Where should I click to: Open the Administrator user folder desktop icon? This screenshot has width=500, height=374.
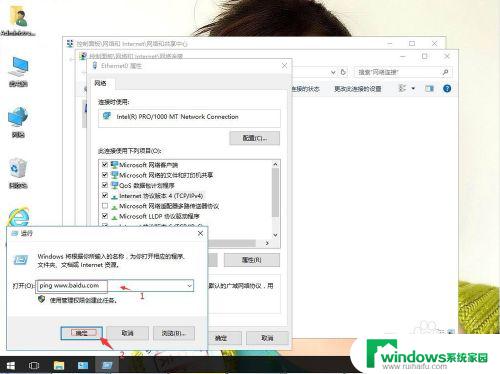[18, 21]
